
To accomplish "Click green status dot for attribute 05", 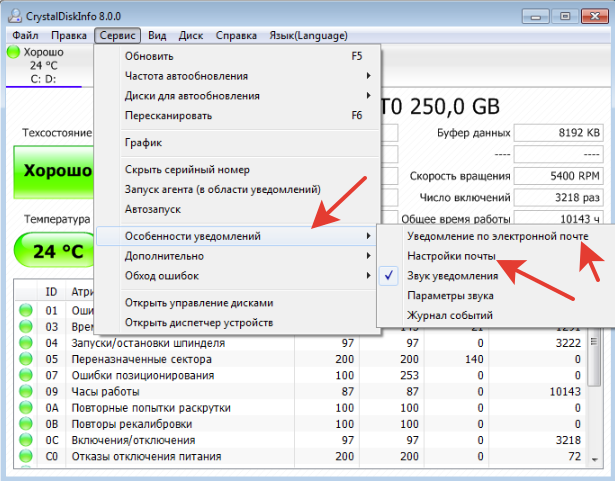I will 26,359.
